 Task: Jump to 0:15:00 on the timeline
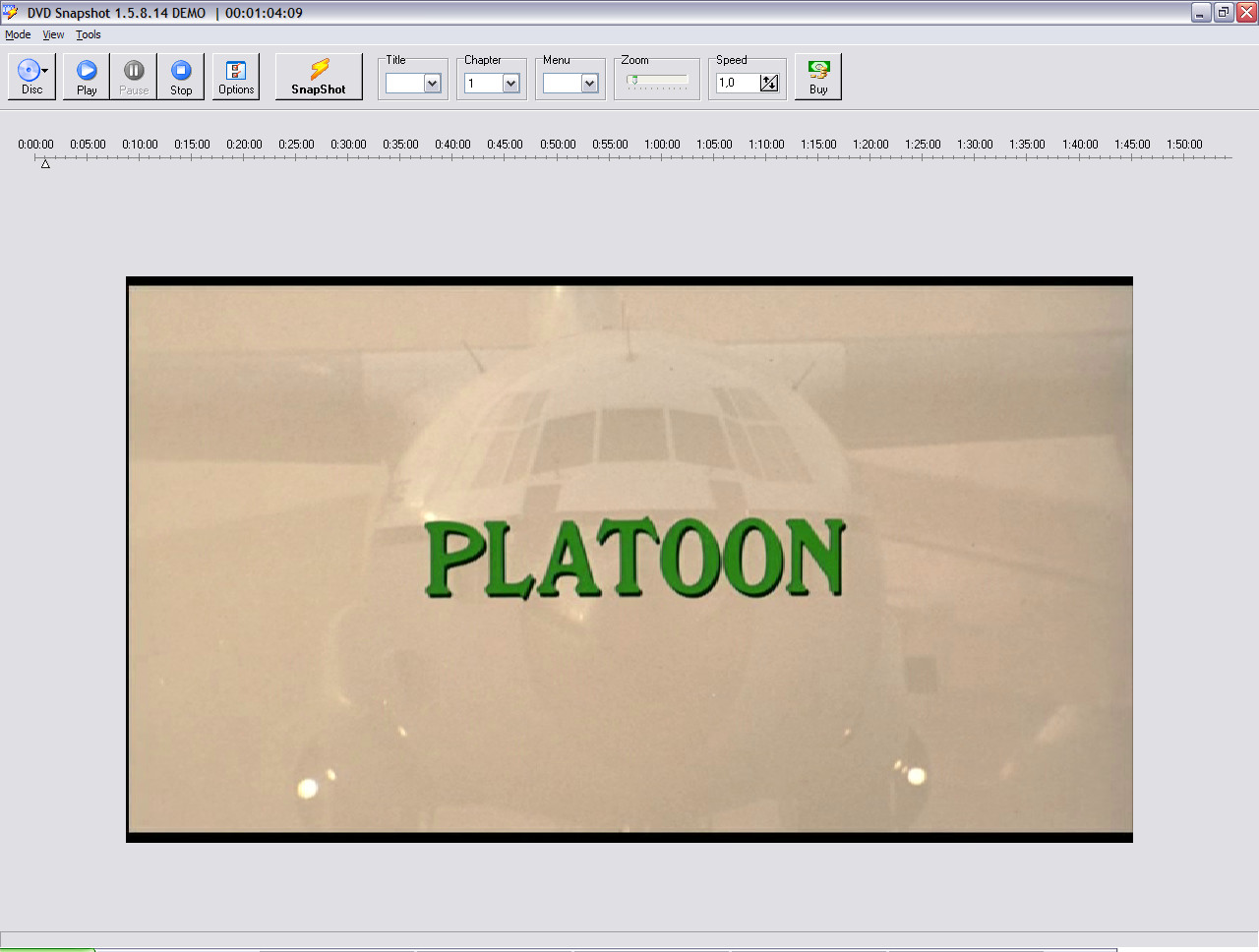pos(192,144)
